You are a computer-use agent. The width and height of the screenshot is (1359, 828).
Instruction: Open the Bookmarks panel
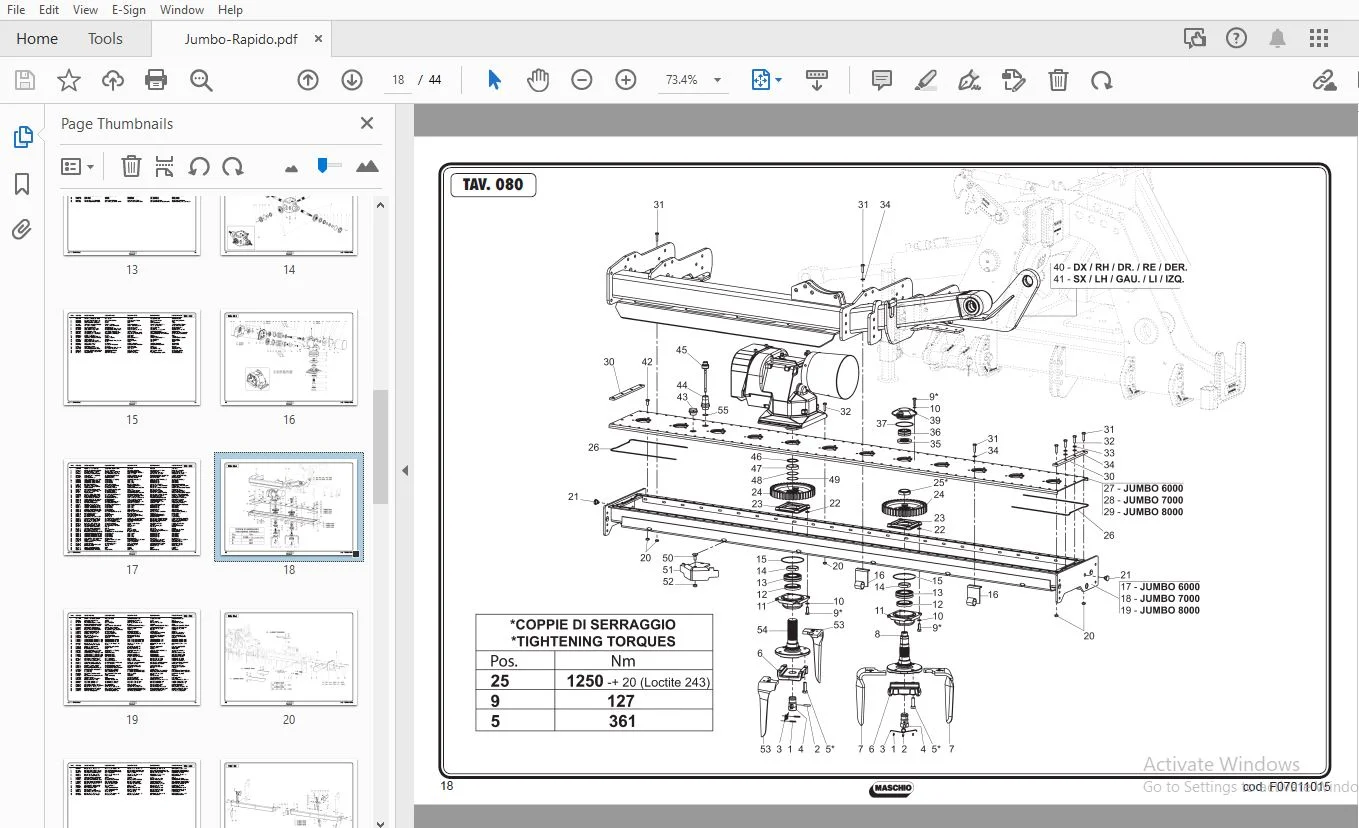pyautogui.click(x=22, y=184)
